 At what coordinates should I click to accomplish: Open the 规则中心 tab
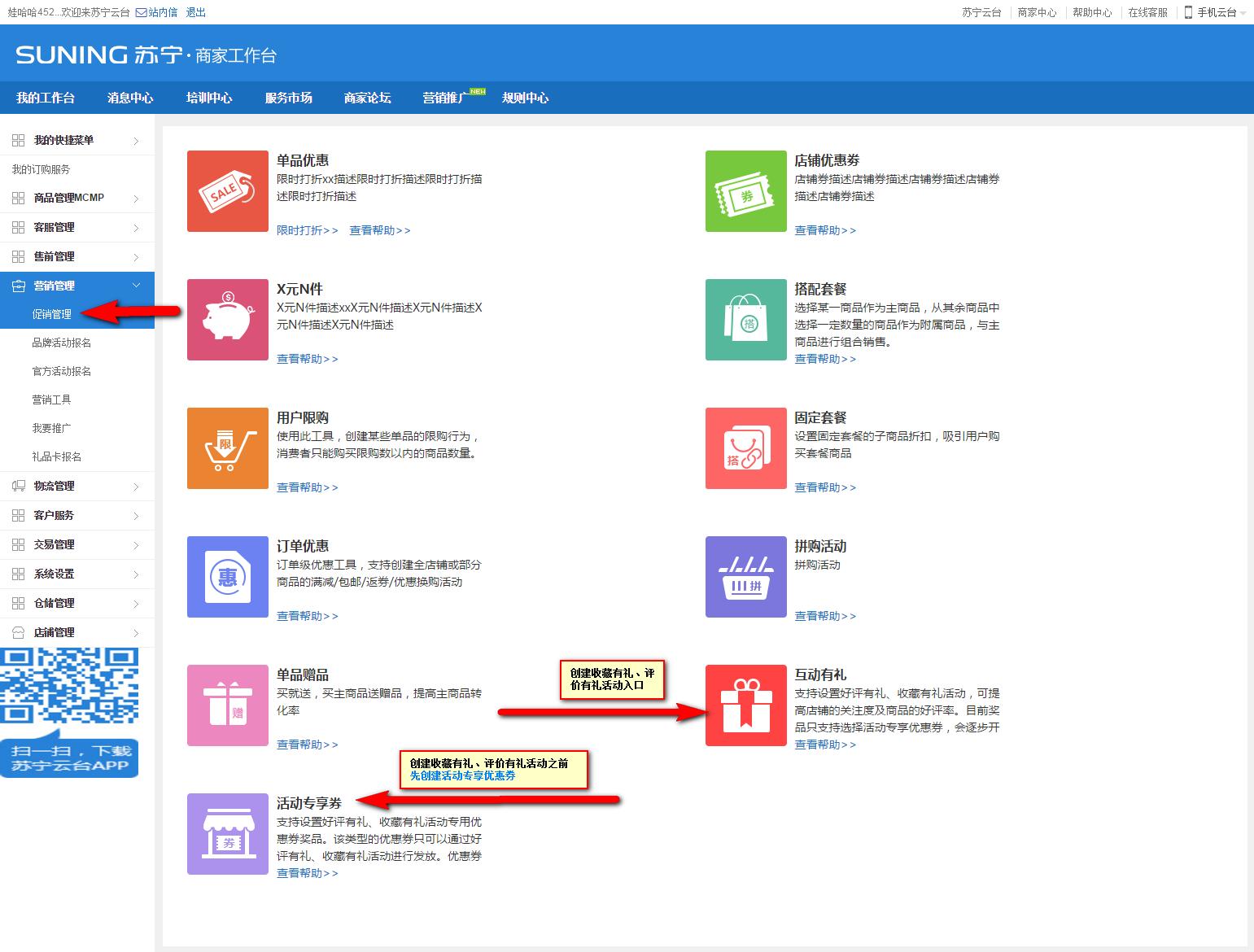pos(525,98)
